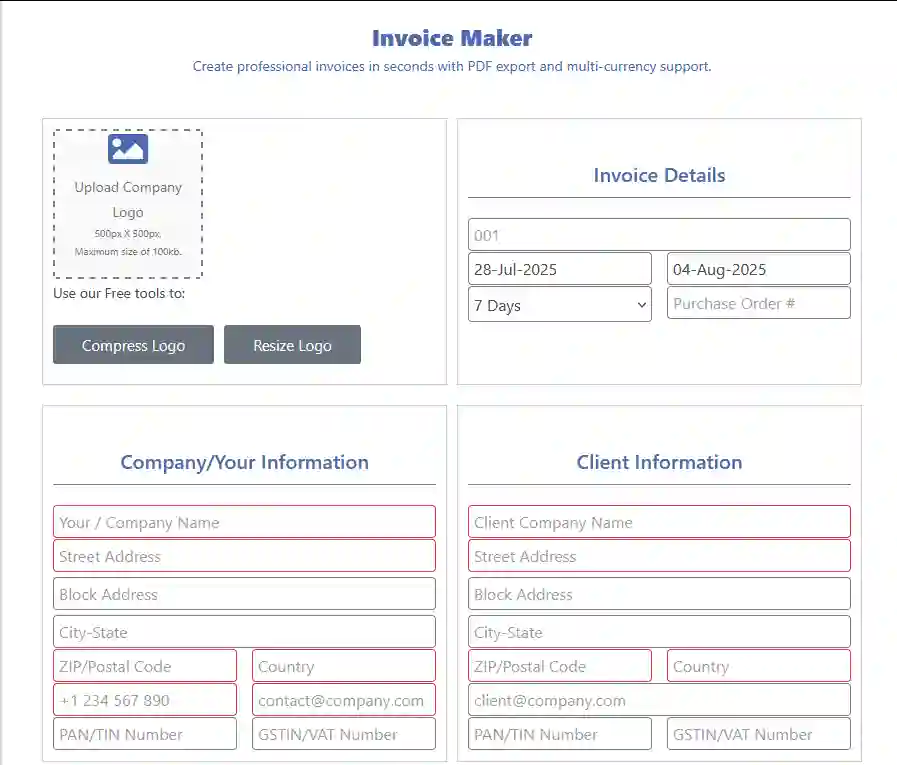Image resolution: width=897 pixels, height=765 pixels.
Task: Click the upload image icon for company logo
Action: (128, 149)
